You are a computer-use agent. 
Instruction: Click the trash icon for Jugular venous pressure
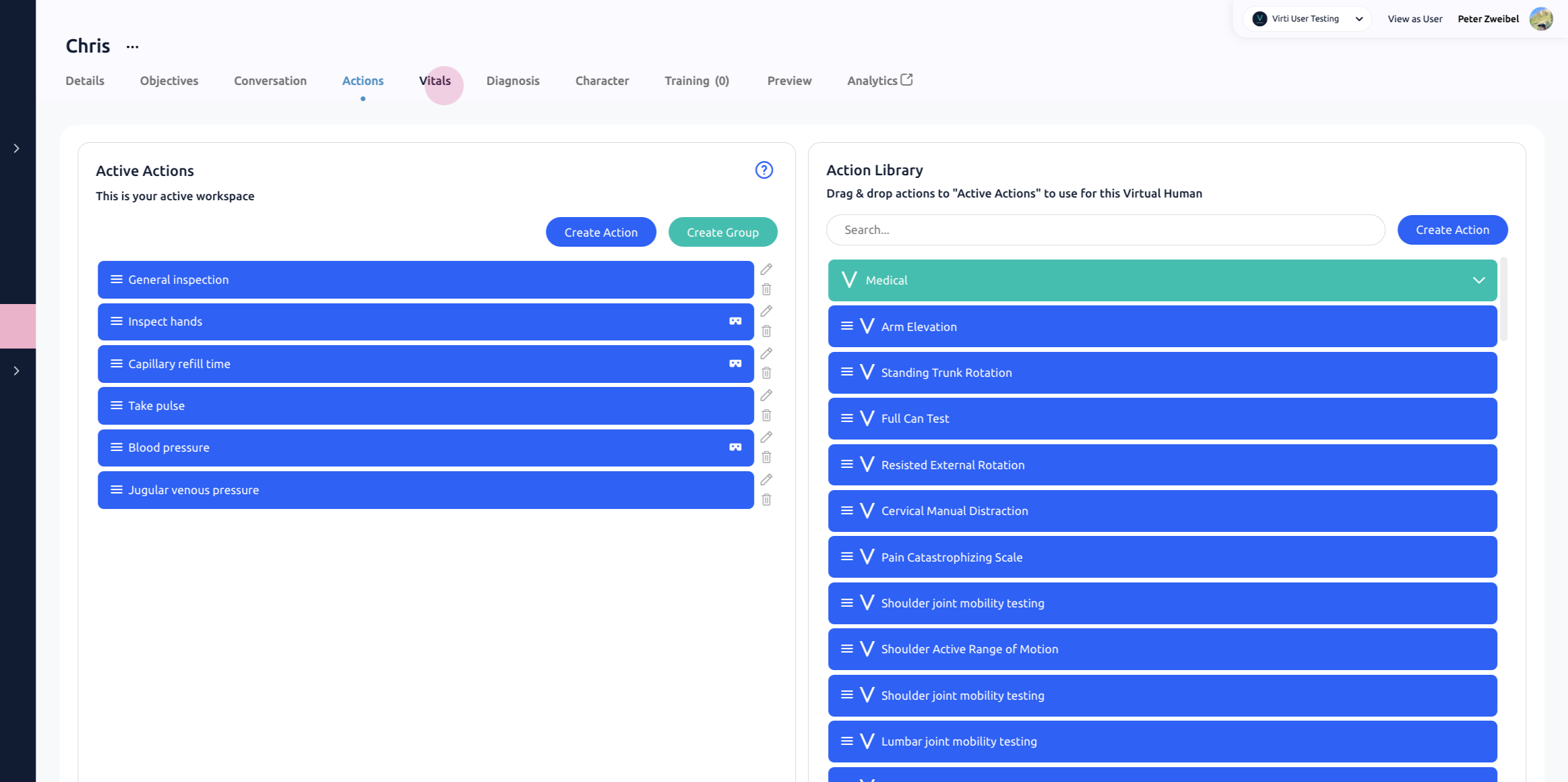[x=766, y=500]
